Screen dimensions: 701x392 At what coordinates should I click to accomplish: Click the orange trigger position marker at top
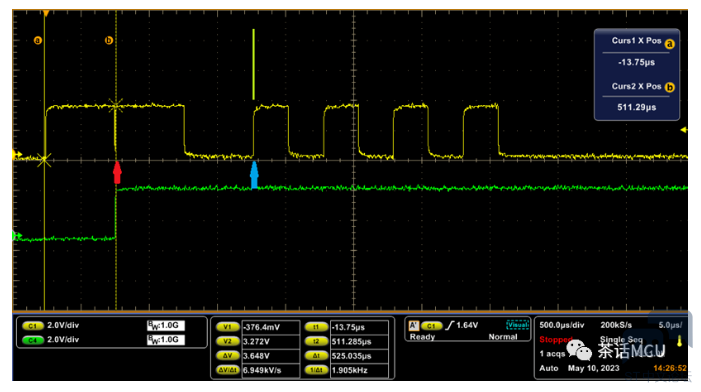pos(46,13)
